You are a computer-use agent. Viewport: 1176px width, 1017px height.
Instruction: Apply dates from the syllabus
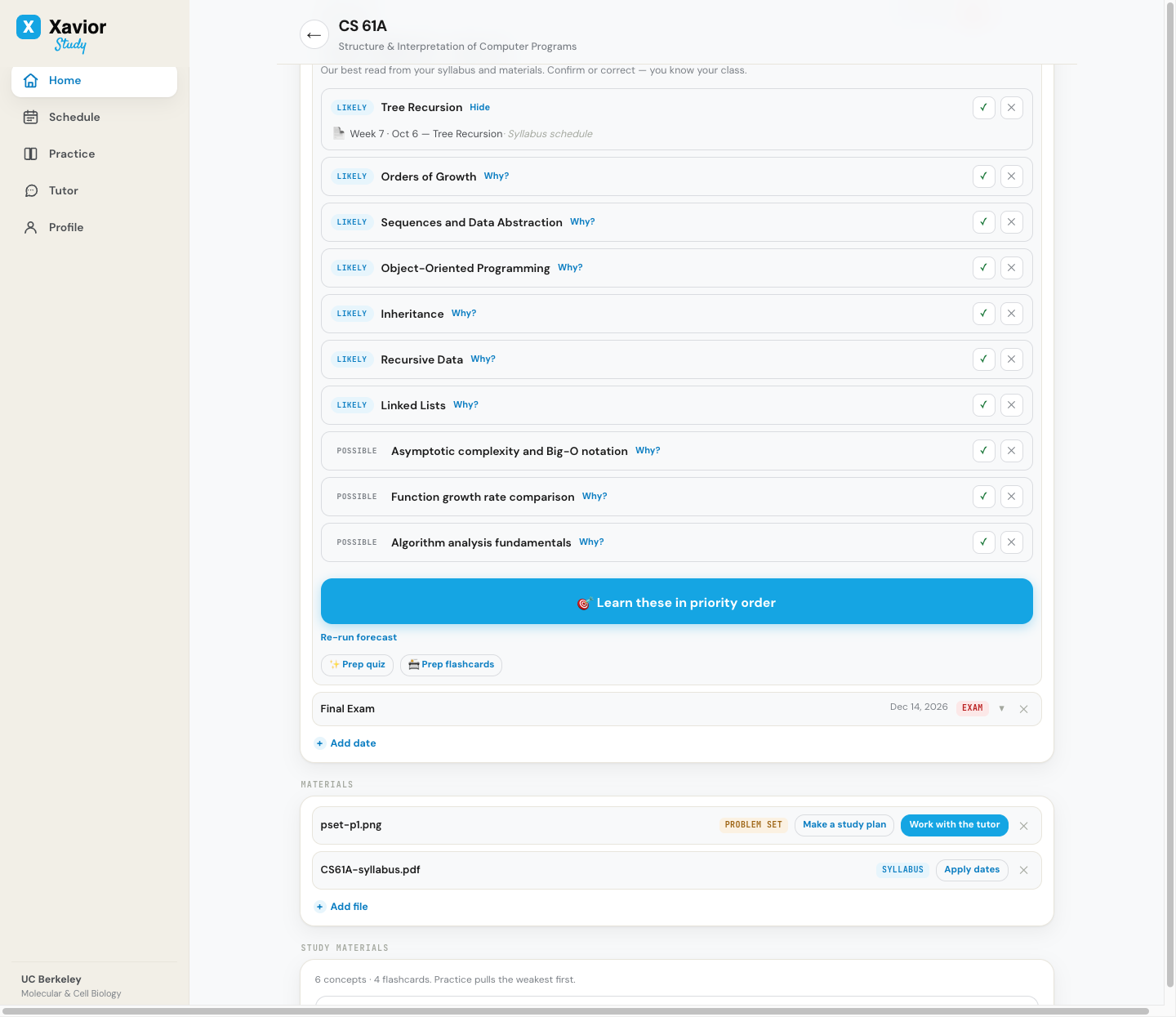972,870
